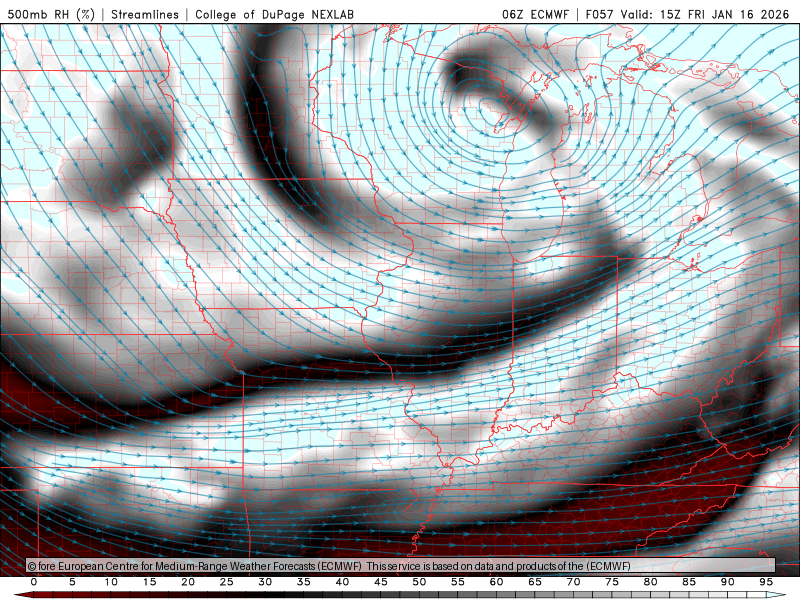Viewport: 800px width, 600px height.
Task: Click the '70' label on the RH scale
Action: pos(573,582)
